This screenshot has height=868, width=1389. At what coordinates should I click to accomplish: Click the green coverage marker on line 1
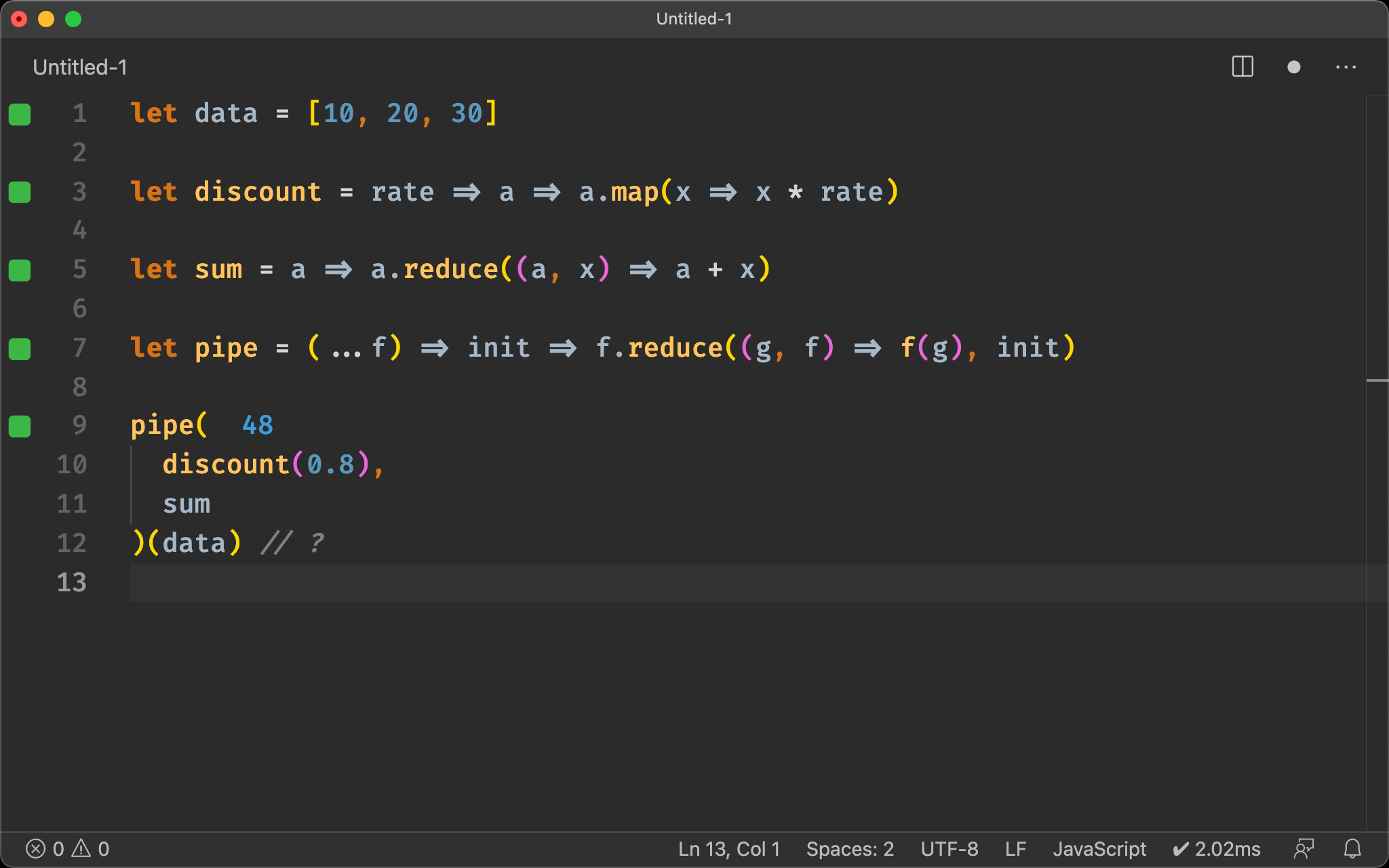click(x=20, y=114)
